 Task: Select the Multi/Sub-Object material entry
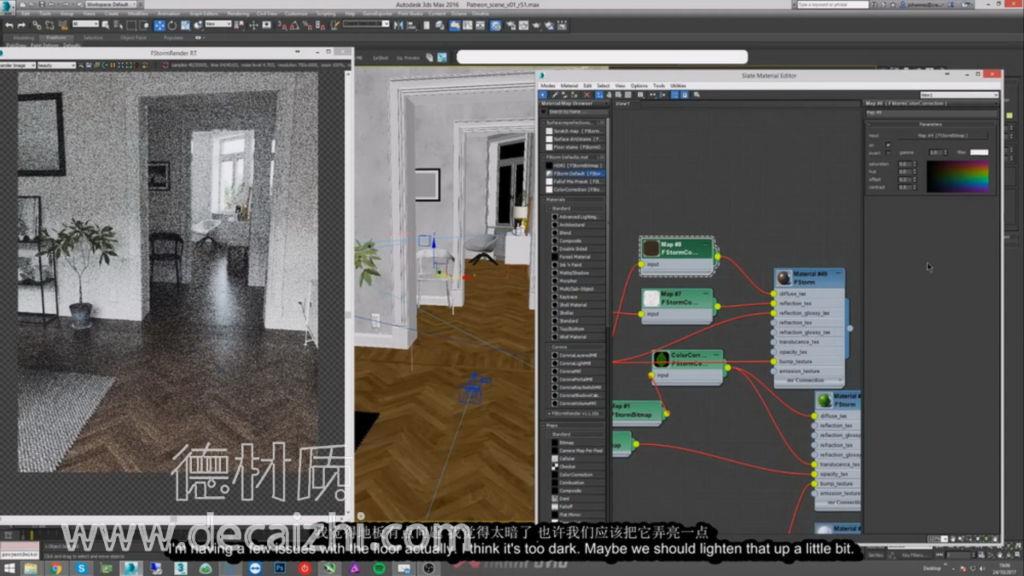(x=574, y=289)
